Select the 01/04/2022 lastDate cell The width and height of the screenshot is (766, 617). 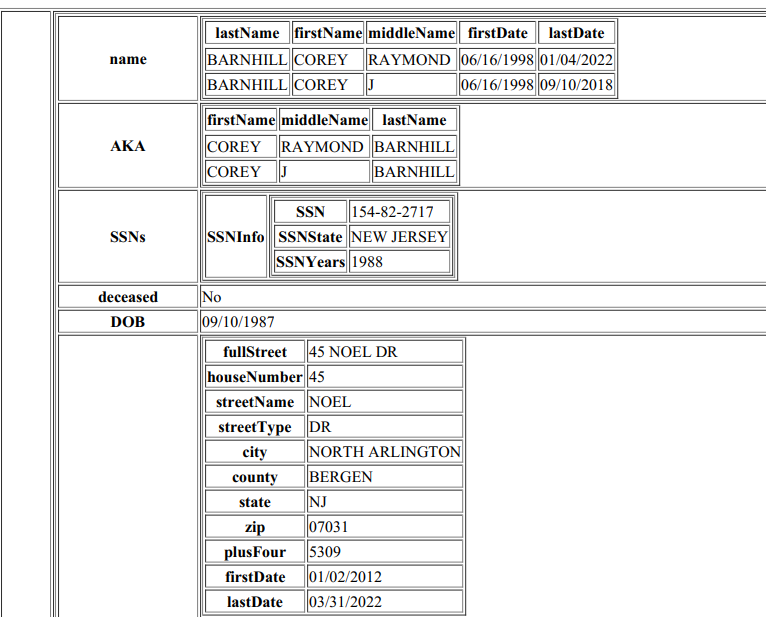(x=576, y=60)
